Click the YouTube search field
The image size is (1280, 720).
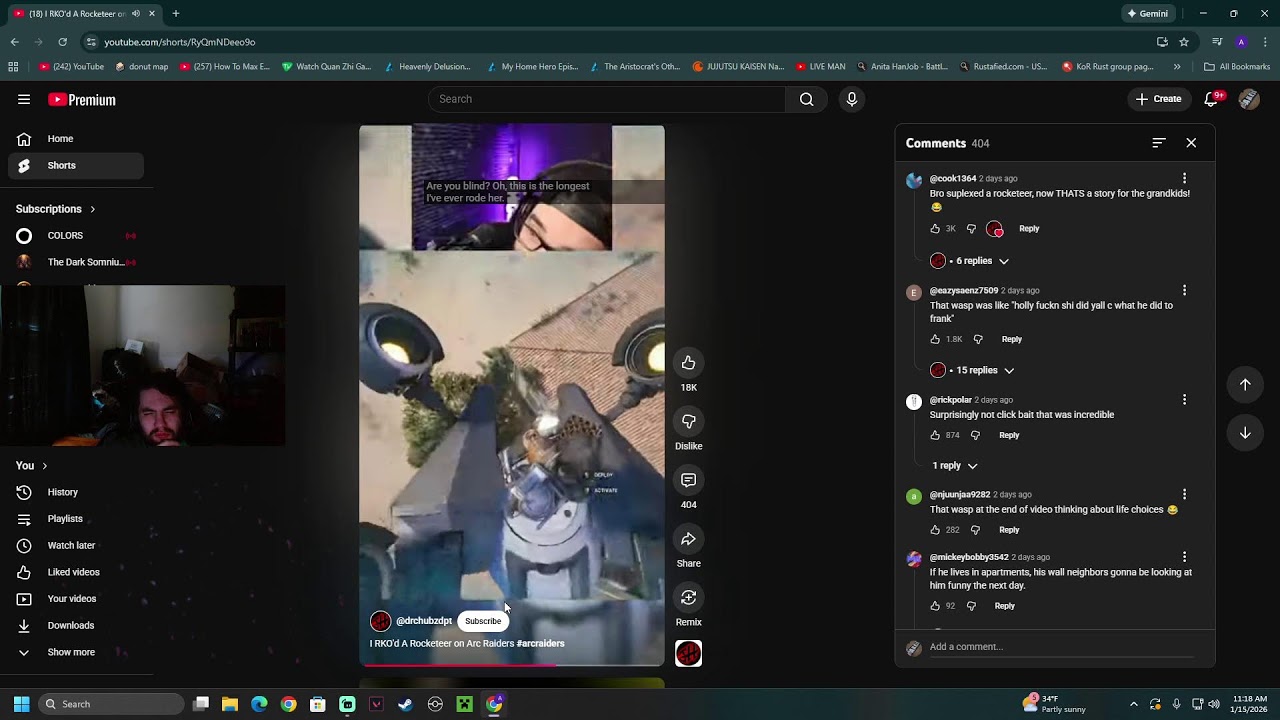[607, 99]
